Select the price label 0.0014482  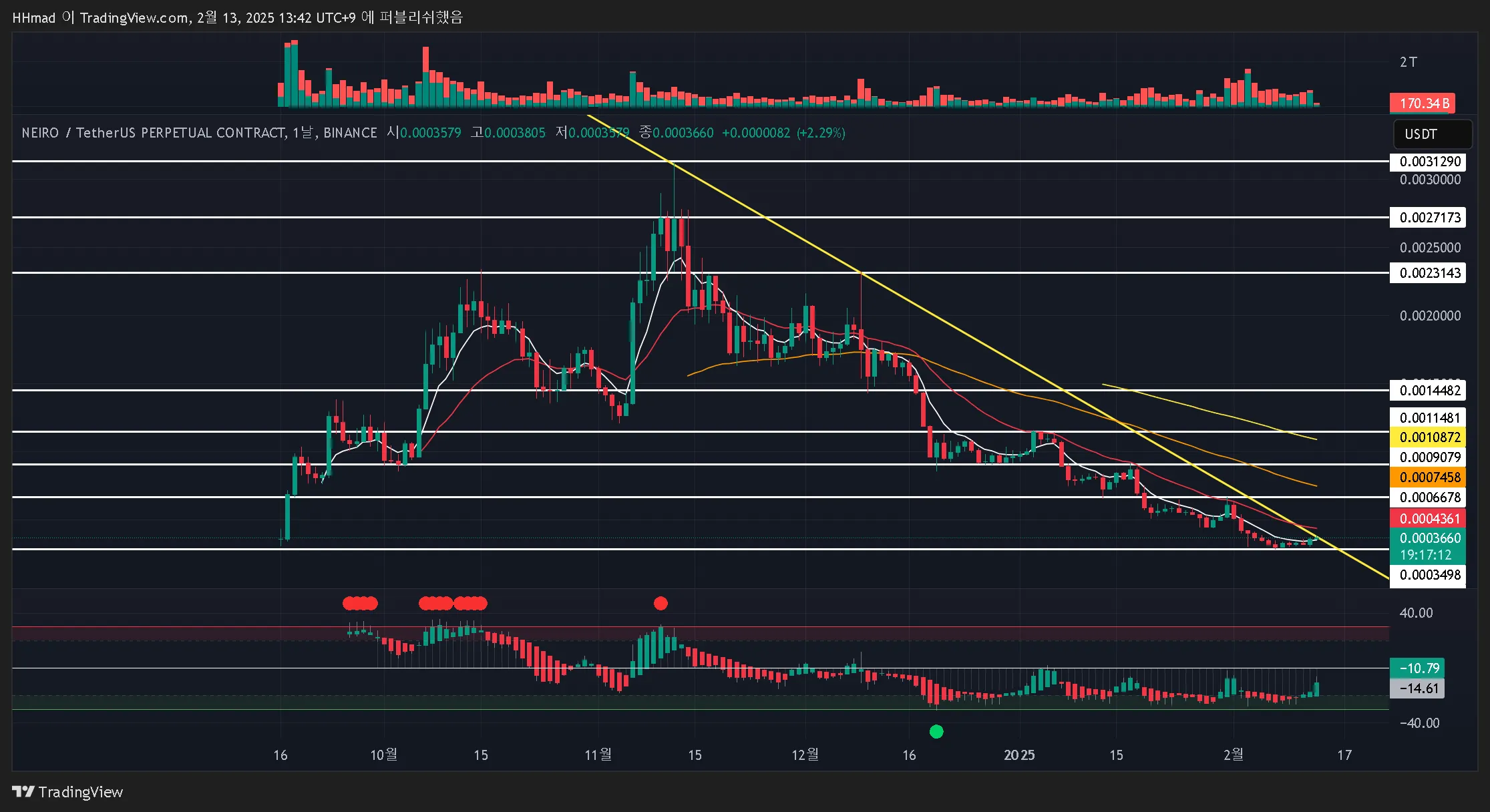pos(1428,390)
